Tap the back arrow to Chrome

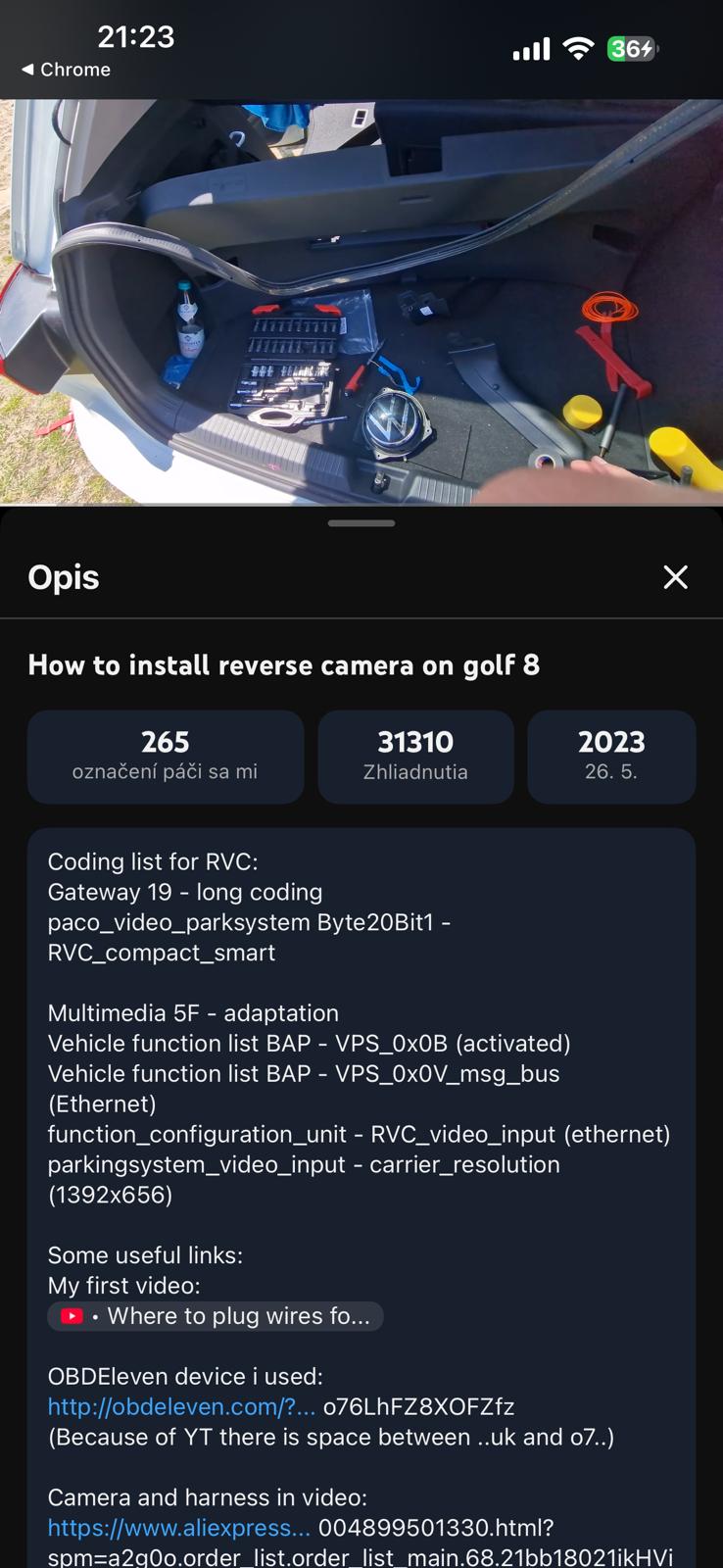[x=27, y=70]
